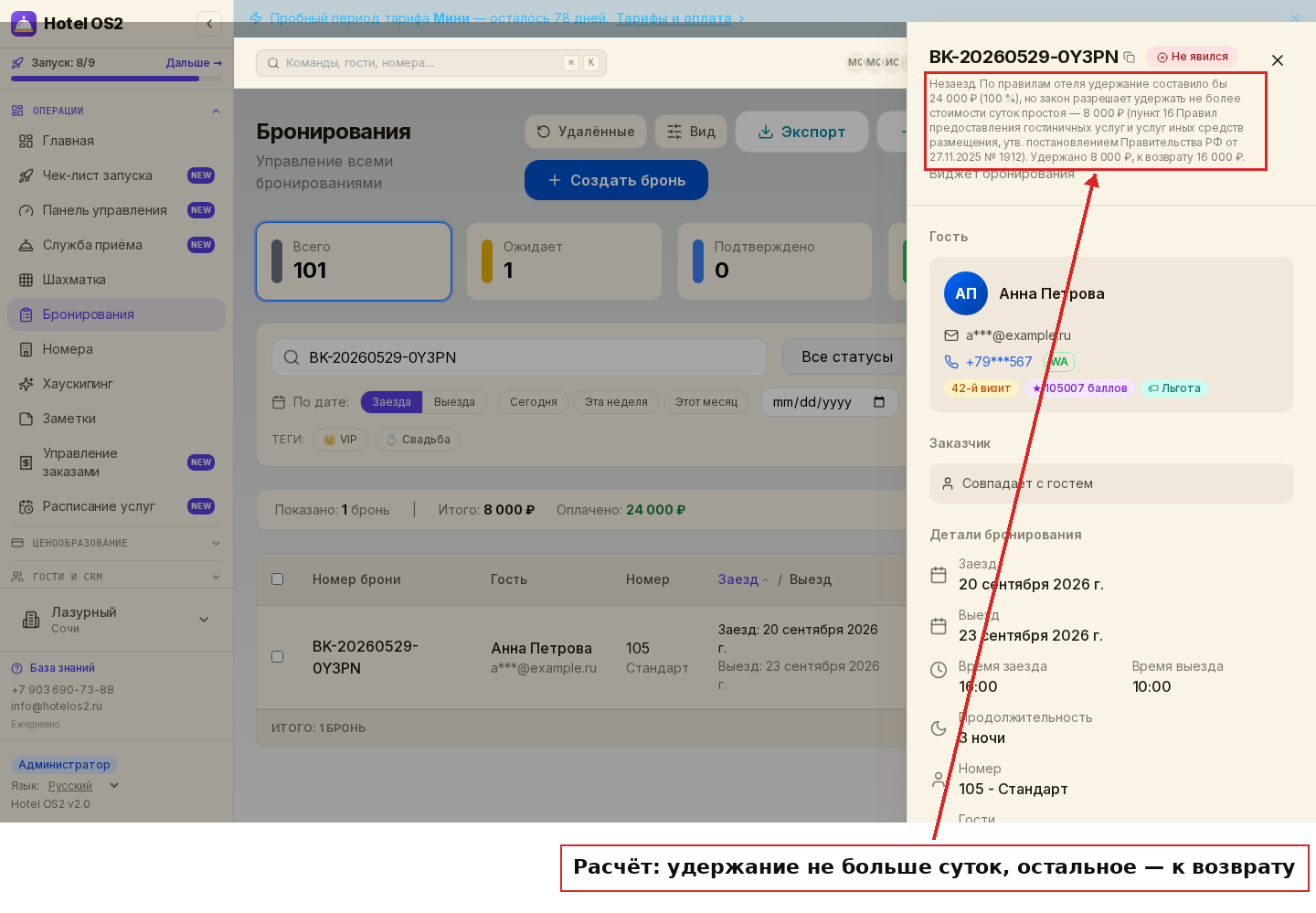
Task: Open Панель управления in the sidebar
Action: pyautogui.click(x=116, y=210)
